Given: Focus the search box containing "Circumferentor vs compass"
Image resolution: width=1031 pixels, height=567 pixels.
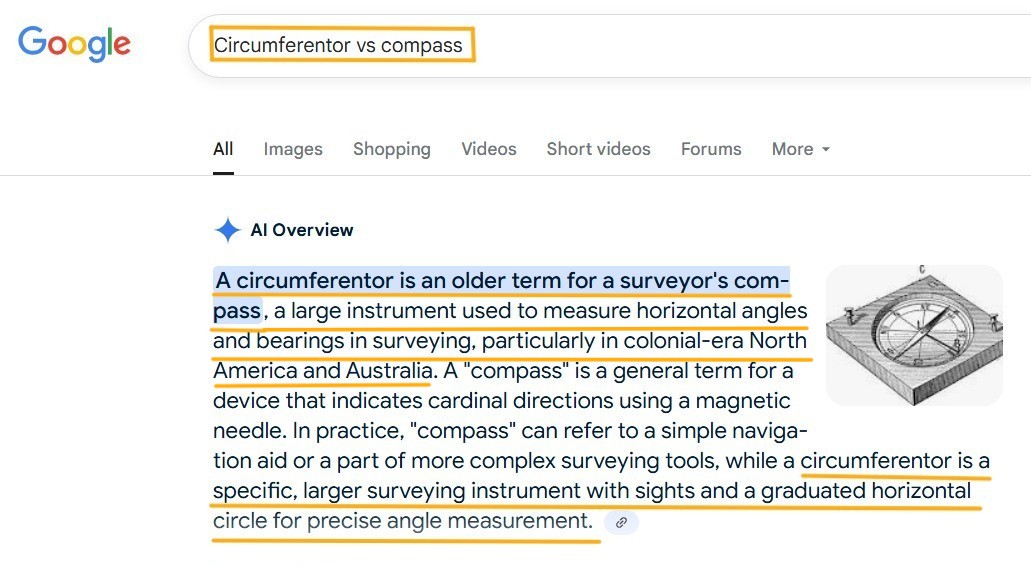Looking at the screenshot, I should (x=340, y=45).
